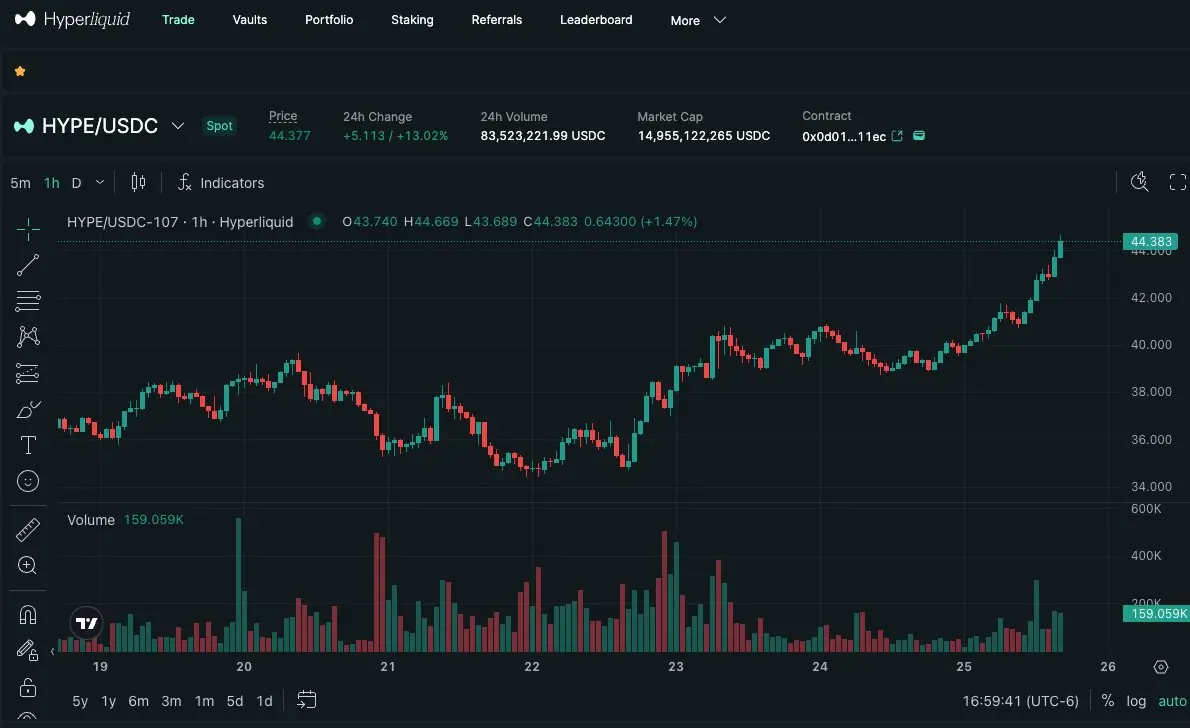Toggle log scale mode
Screen dimensions: 1190x728
tap(1136, 701)
